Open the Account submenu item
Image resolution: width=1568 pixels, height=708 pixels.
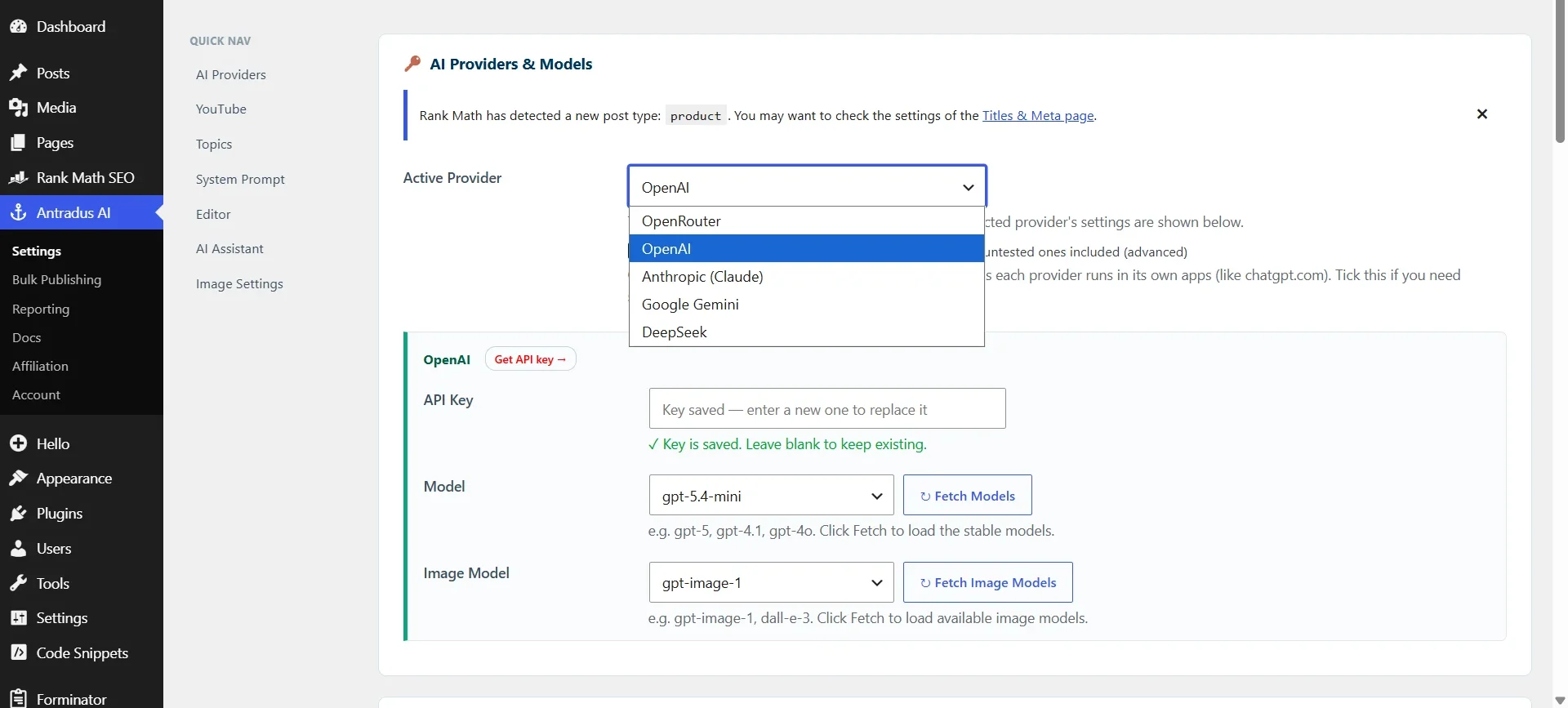36,395
